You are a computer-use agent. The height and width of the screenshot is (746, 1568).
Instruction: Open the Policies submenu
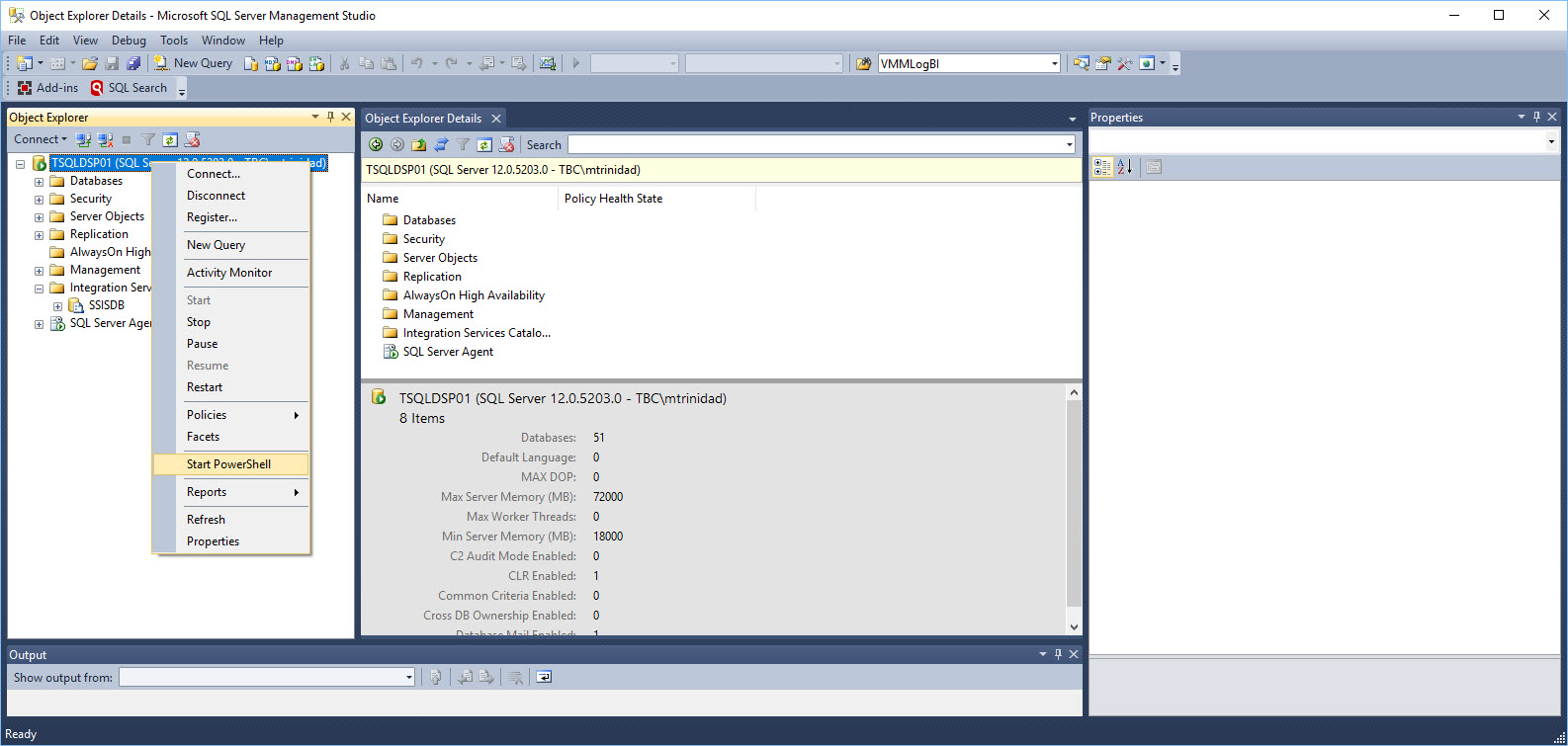(x=231, y=415)
